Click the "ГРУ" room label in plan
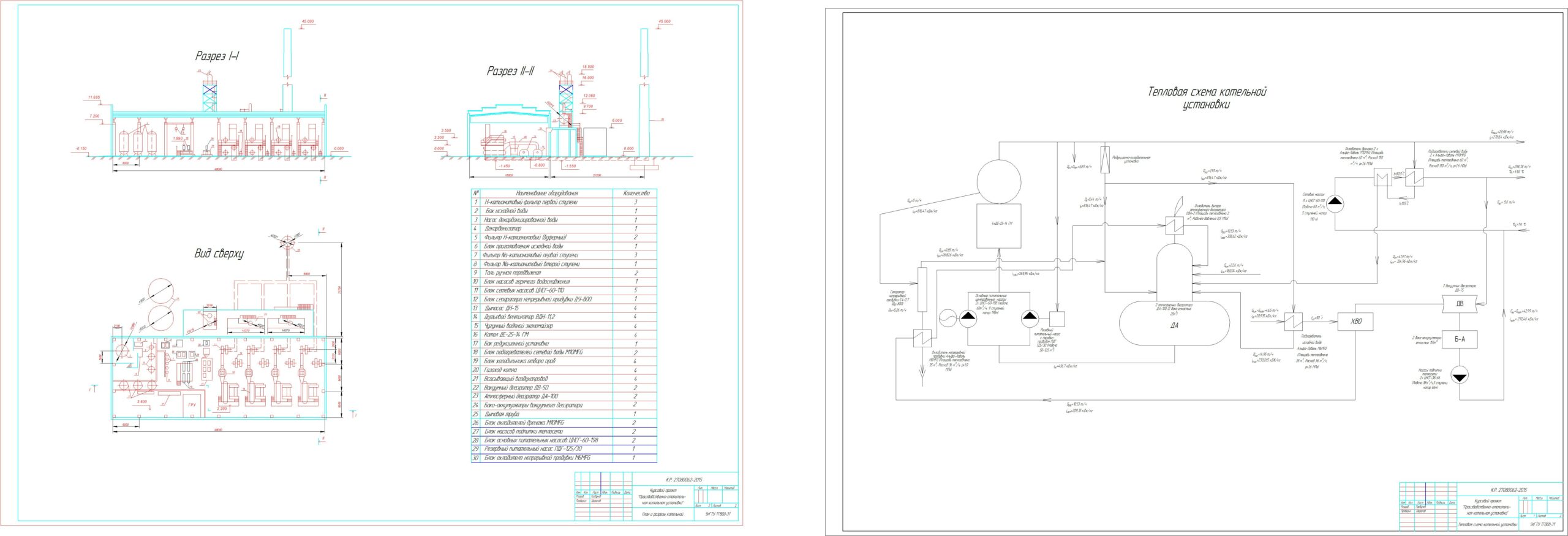The image size is (1568, 536). pos(192,405)
